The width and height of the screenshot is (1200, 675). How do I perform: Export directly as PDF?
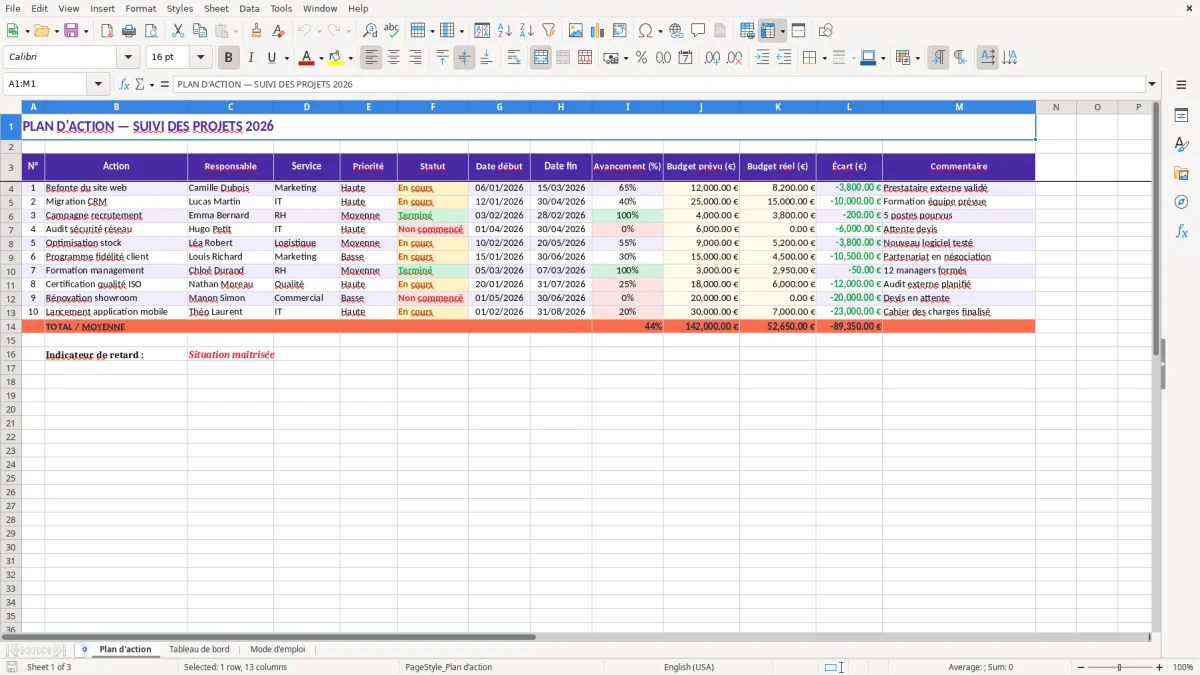[x=107, y=31]
